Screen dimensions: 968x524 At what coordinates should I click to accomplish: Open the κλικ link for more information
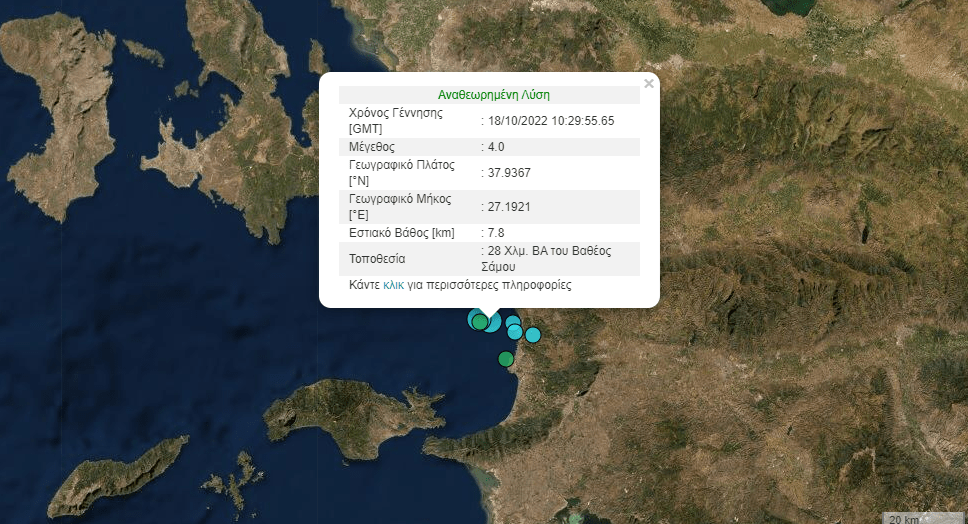[x=393, y=285]
